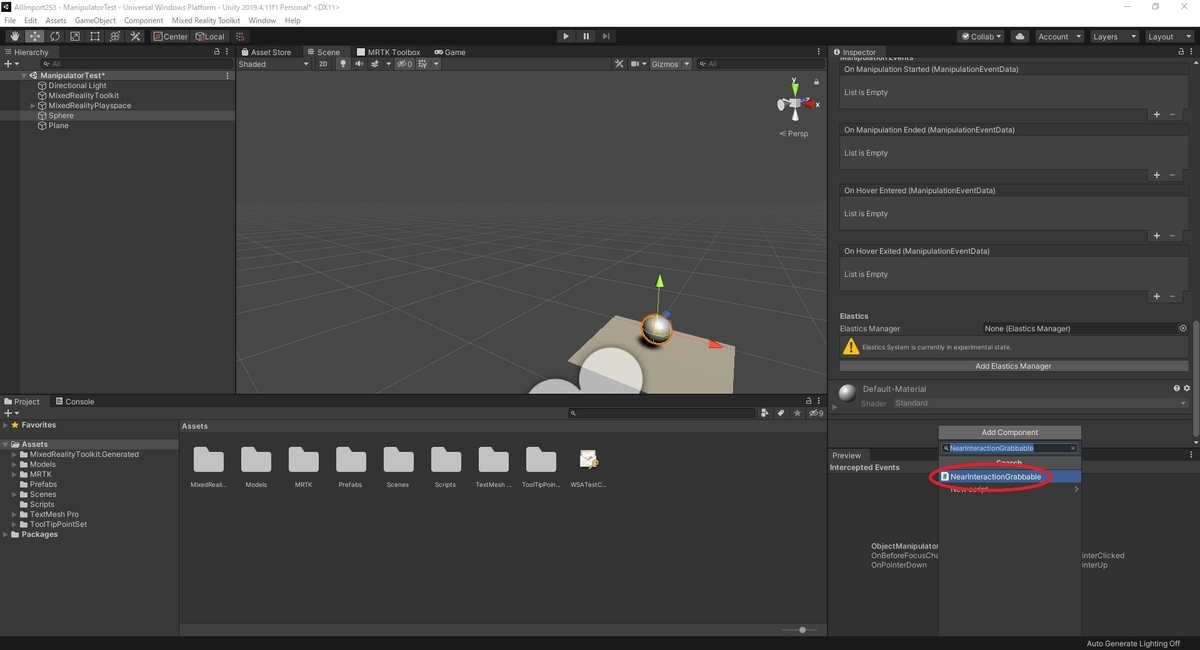Click the Add Elastics Manager button

click(x=1013, y=366)
